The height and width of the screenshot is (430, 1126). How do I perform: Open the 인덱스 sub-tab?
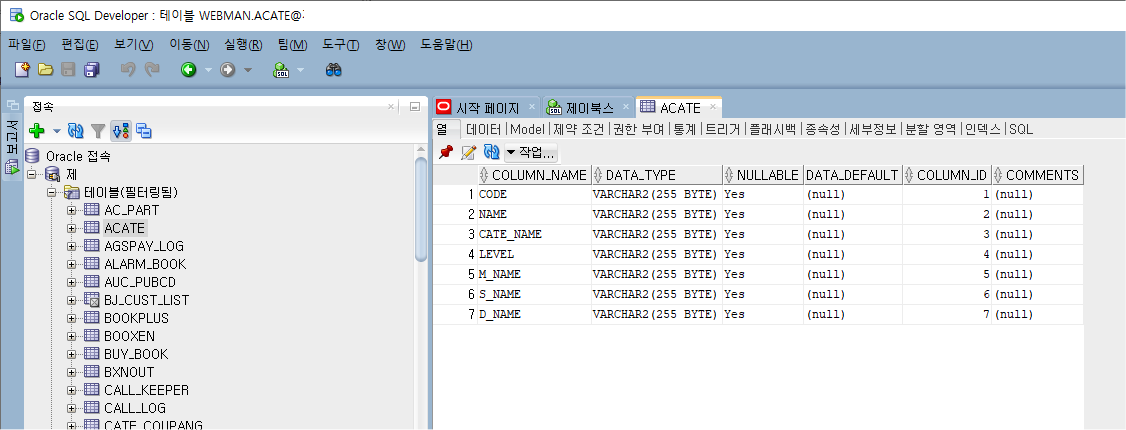[982, 129]
